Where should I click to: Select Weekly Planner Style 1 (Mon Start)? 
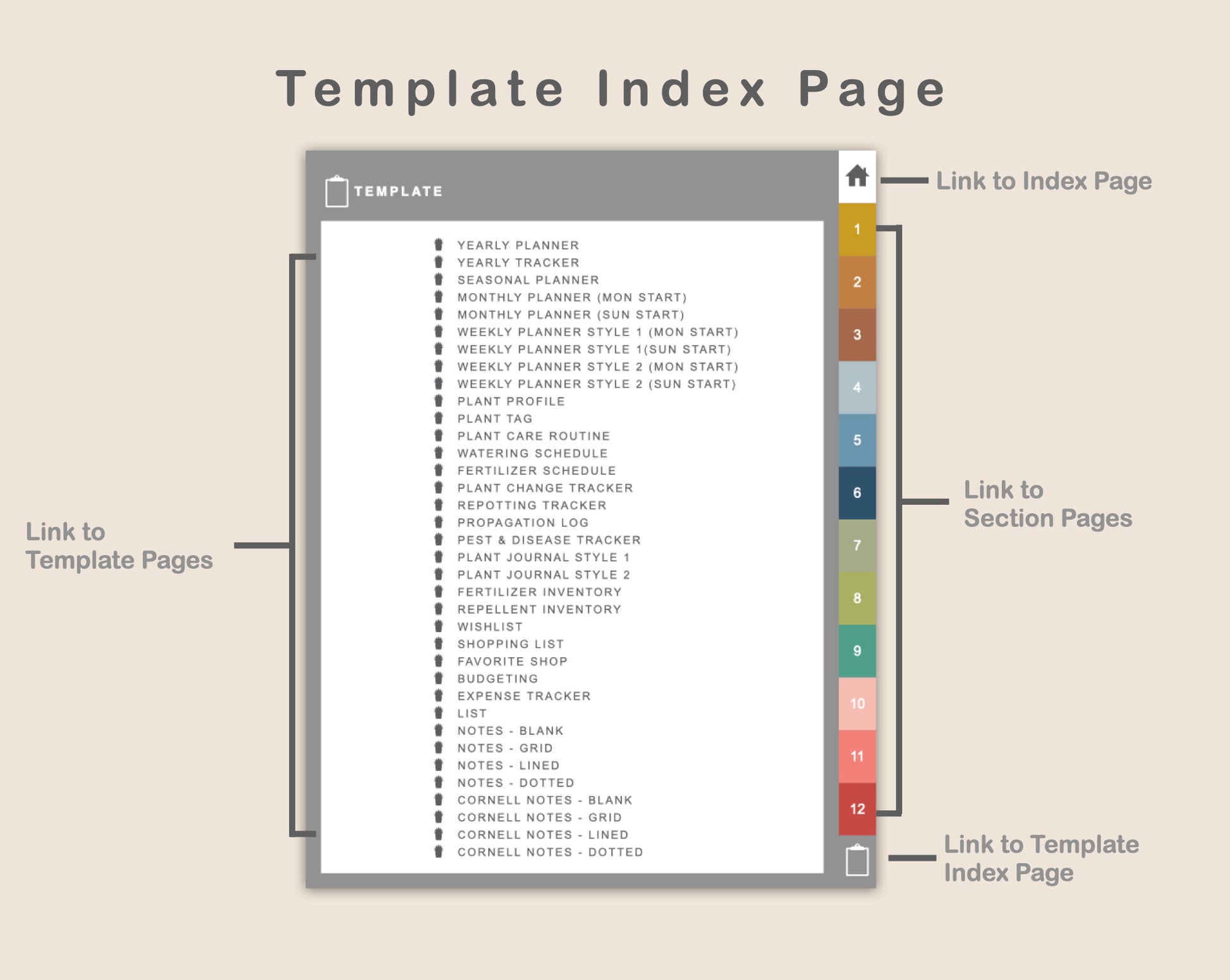597,332
